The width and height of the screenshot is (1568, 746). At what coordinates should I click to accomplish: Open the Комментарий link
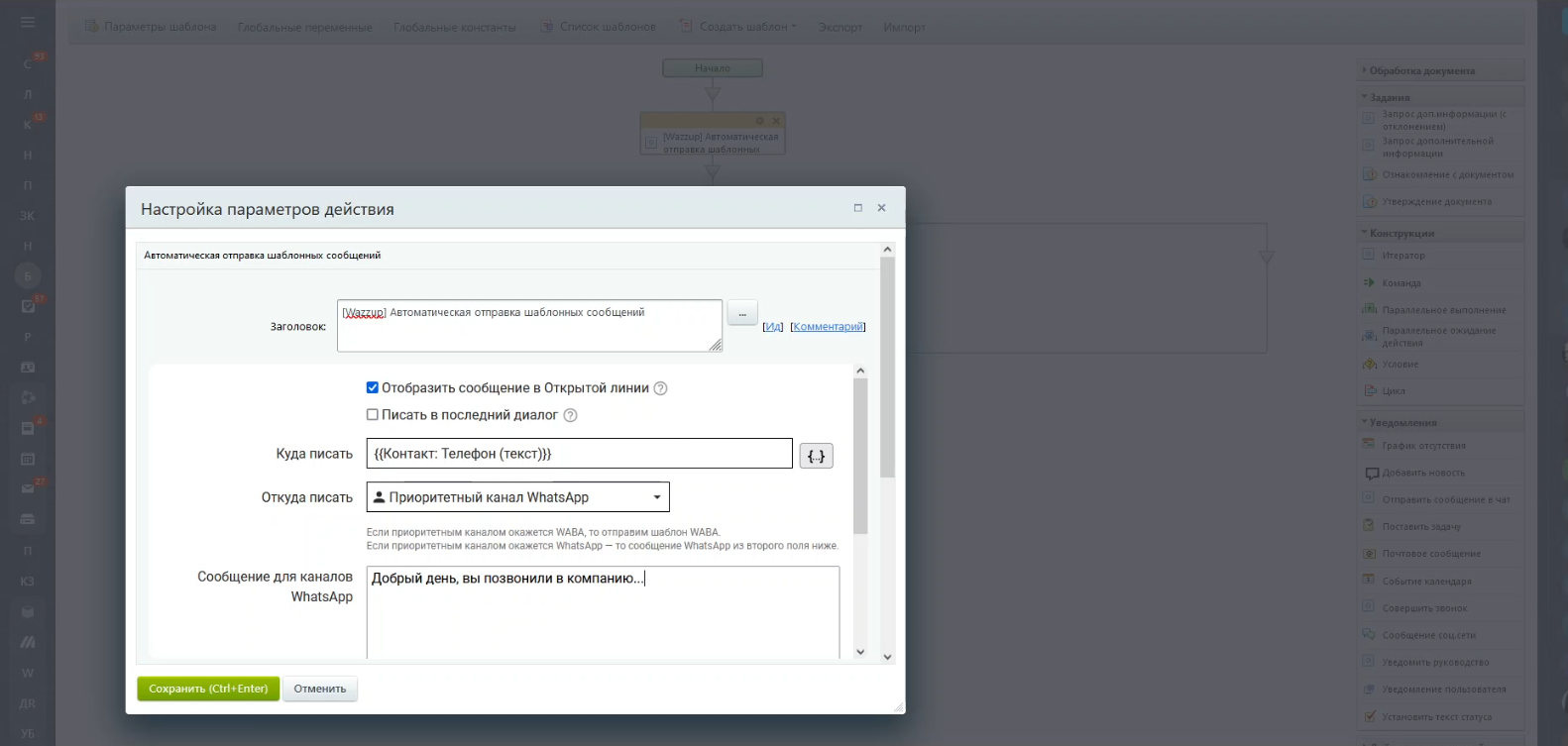[828, 327]
